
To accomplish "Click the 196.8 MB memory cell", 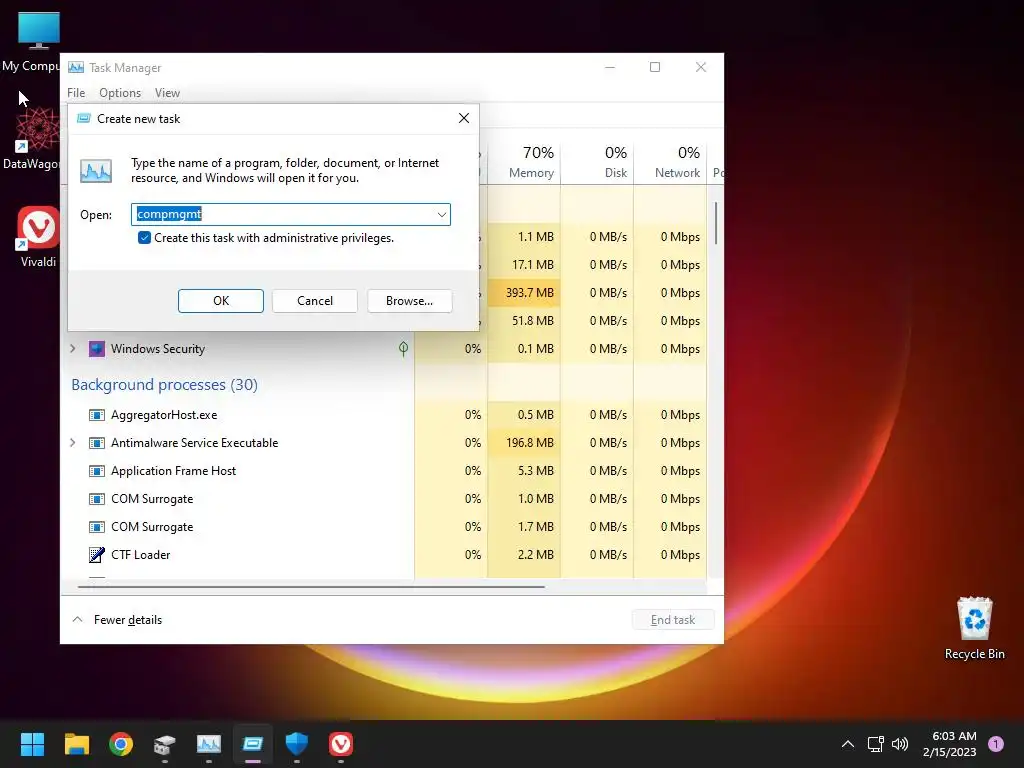I will [x=524, y=443].
